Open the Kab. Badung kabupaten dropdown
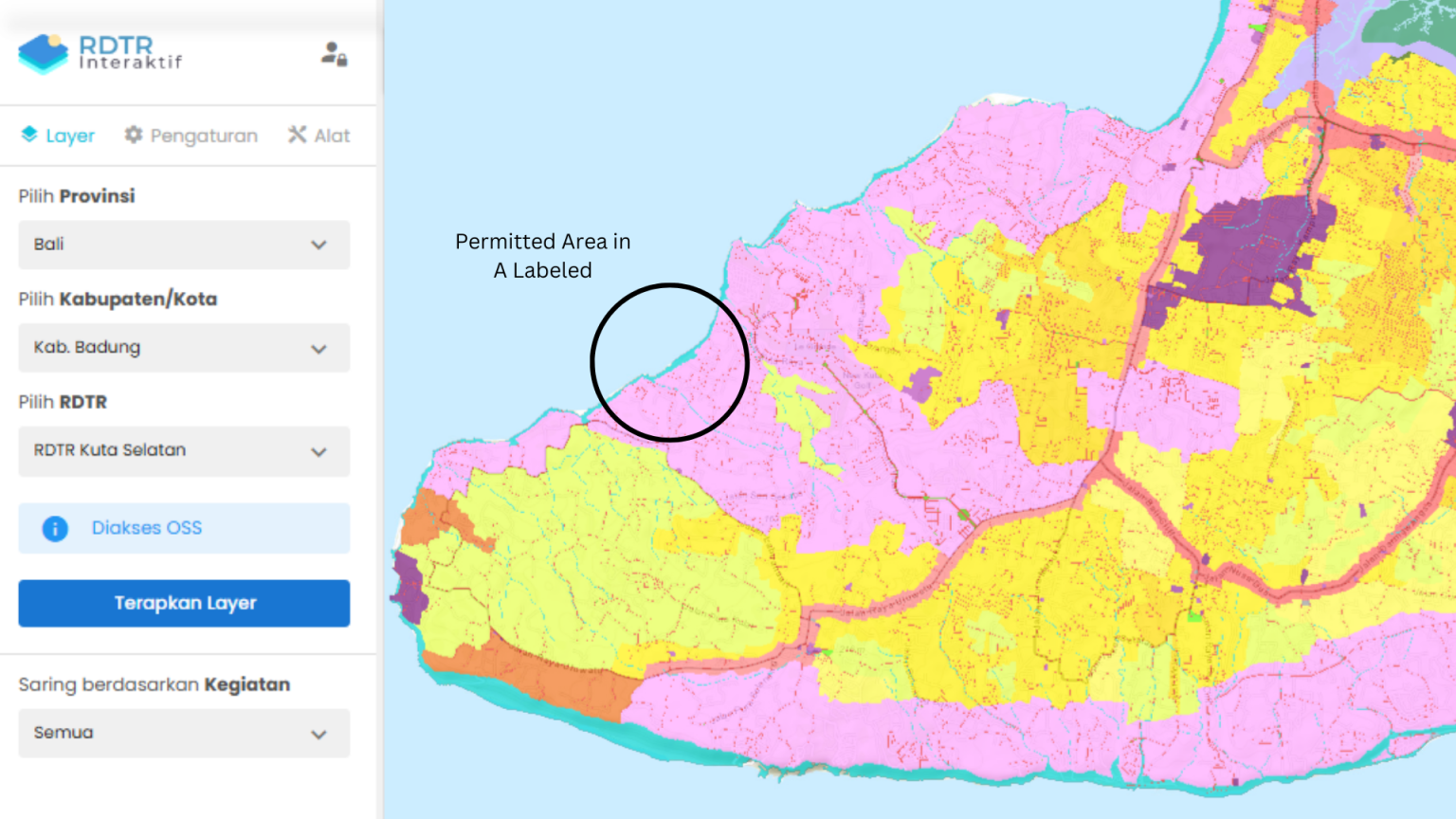Screen dimensions: 1456x819 (x=183, y=348)
